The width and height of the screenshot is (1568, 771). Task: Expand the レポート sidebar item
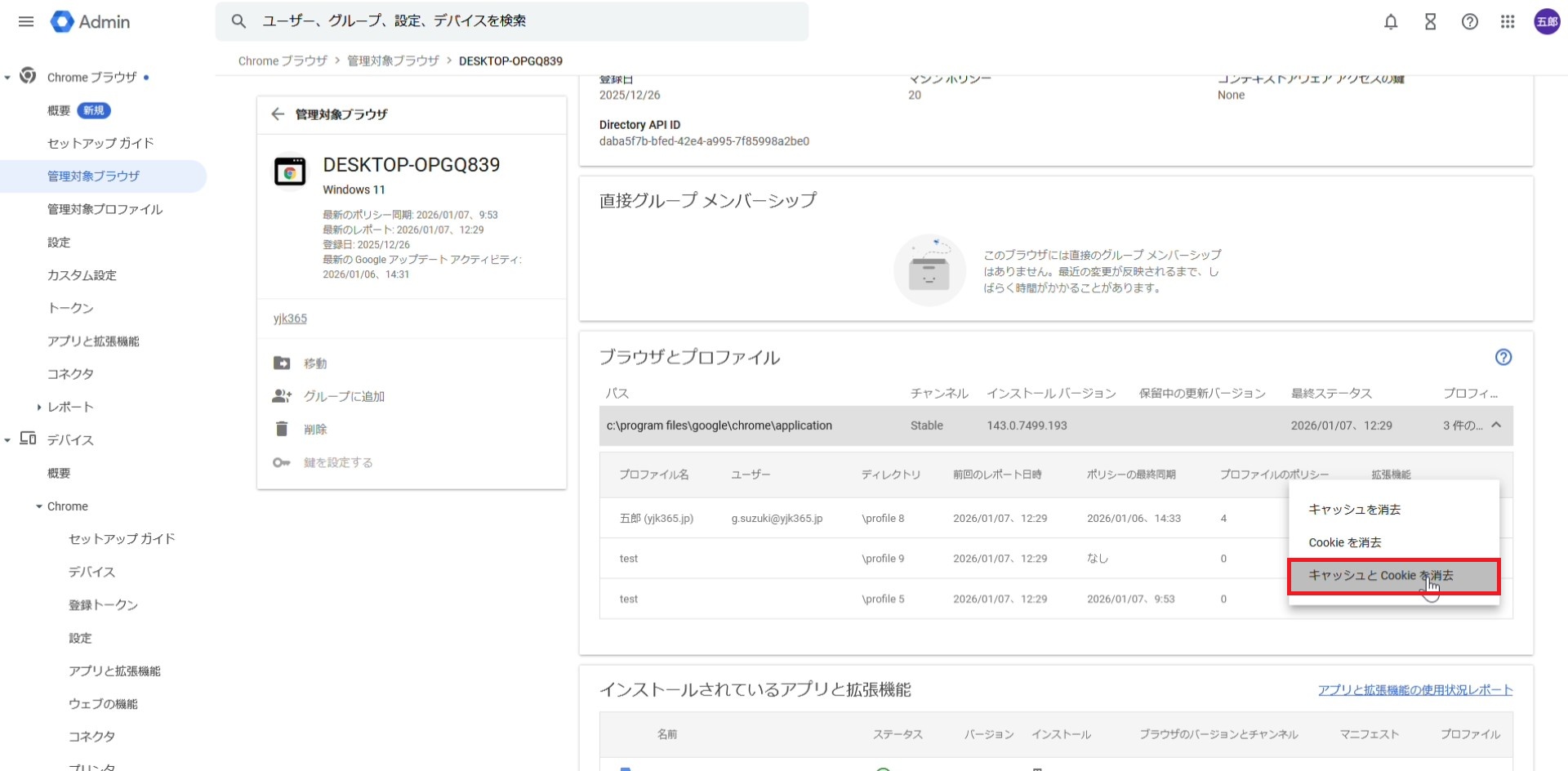(x=39, y=407)
